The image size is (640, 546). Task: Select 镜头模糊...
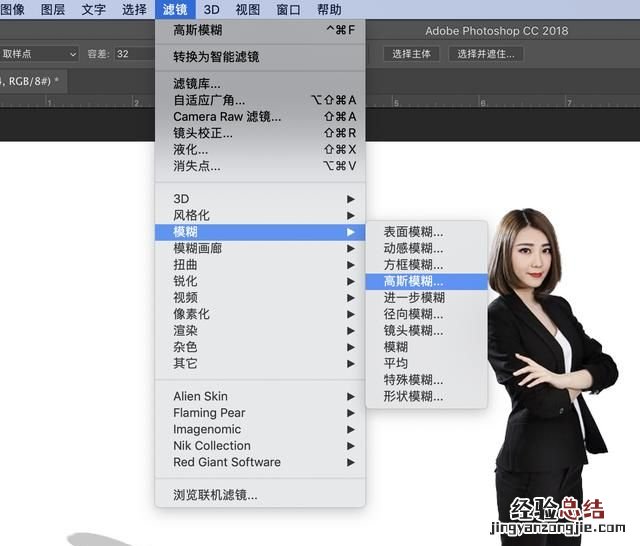tap(427, 331)
